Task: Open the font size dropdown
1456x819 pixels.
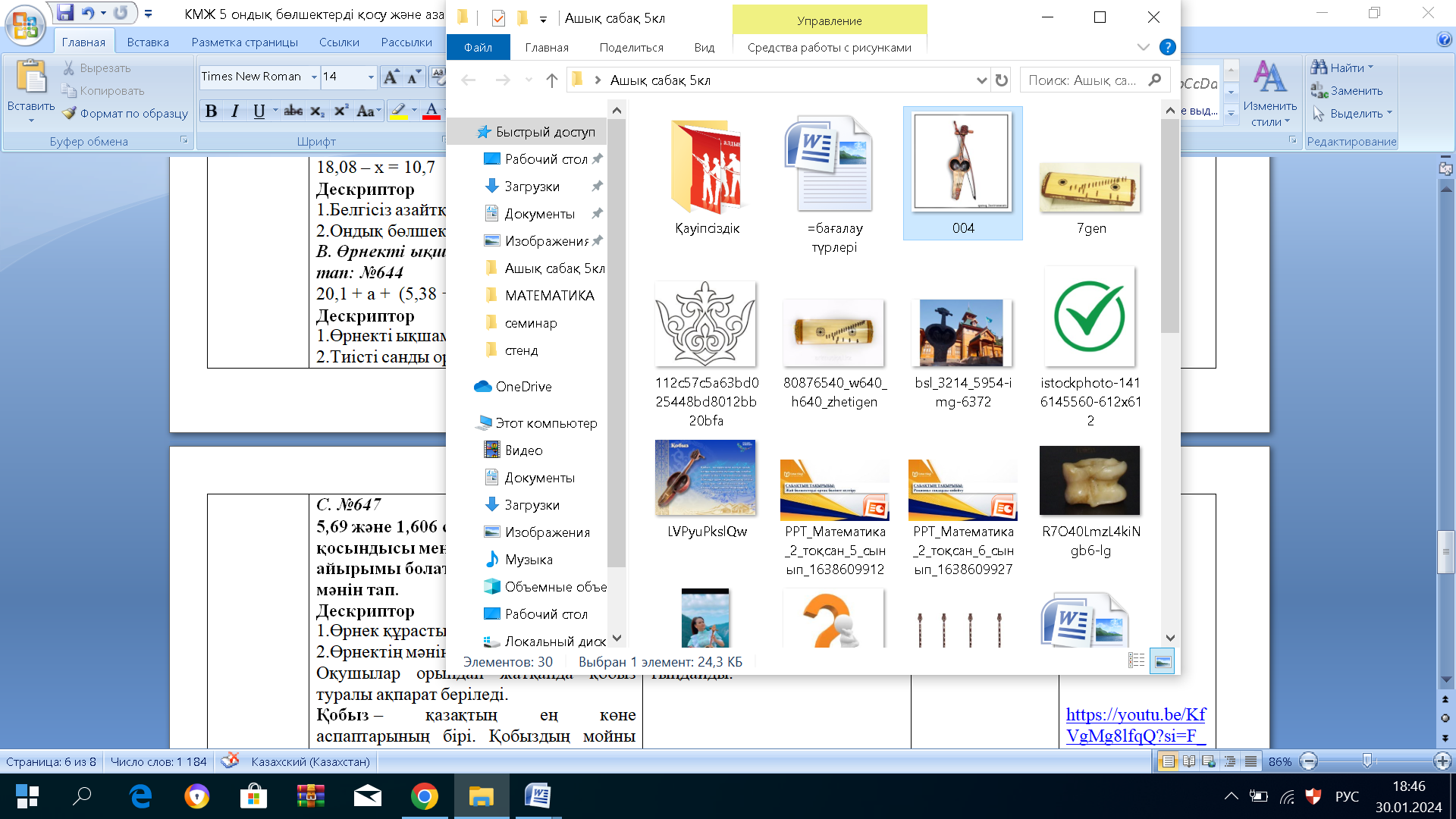Action: coord(371,77)
